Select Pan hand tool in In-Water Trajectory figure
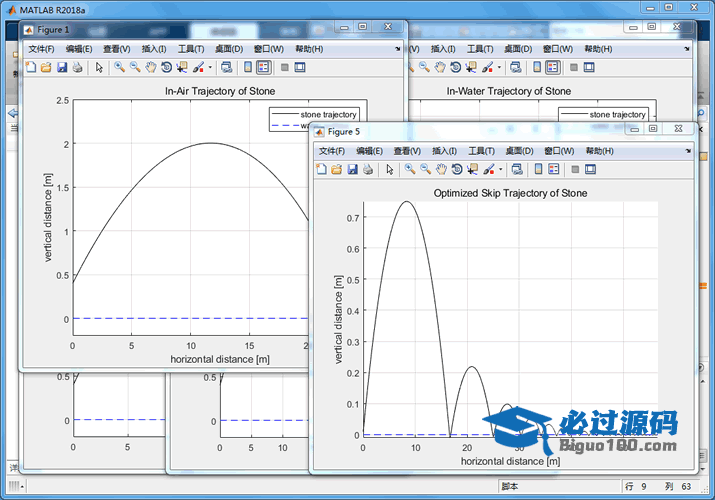Screen dimensions: 715x500 [x=440, y=67]
